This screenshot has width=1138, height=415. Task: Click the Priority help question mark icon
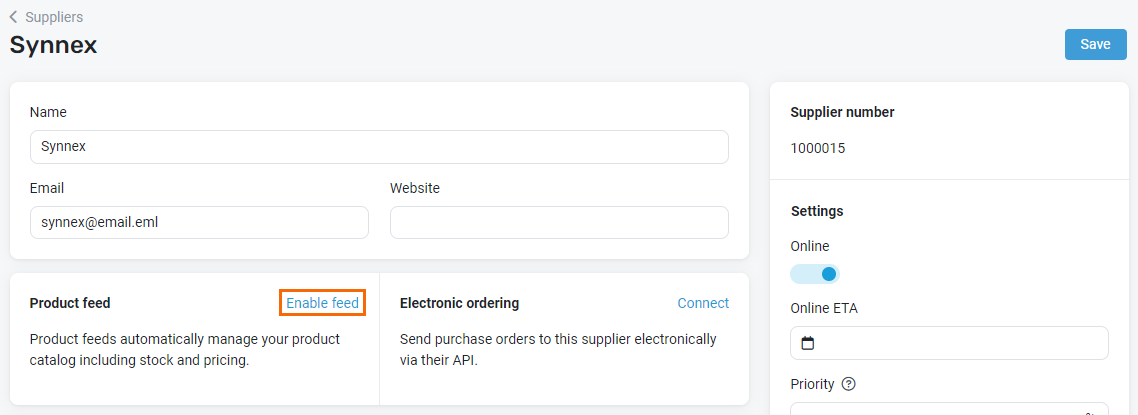(848, 384)
